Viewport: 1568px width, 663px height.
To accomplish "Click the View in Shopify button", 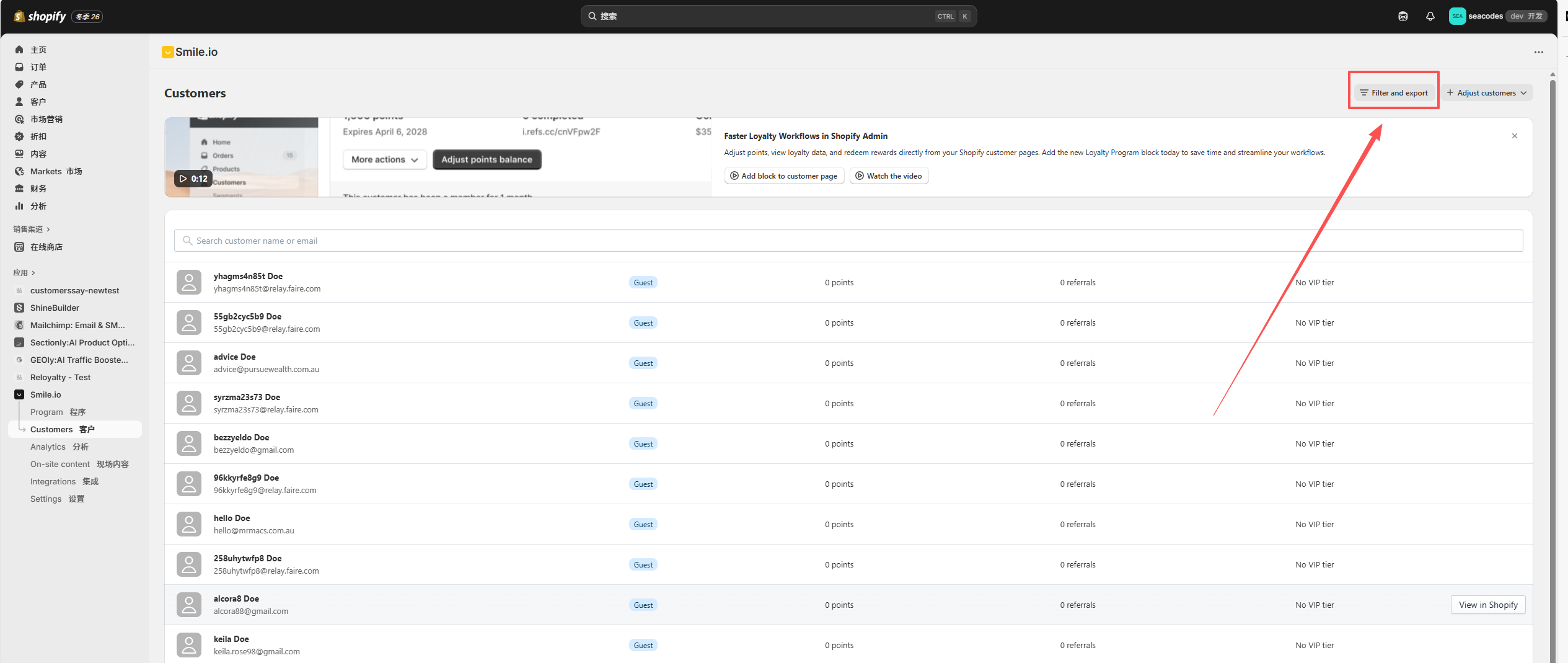I will coord(1487,605).
